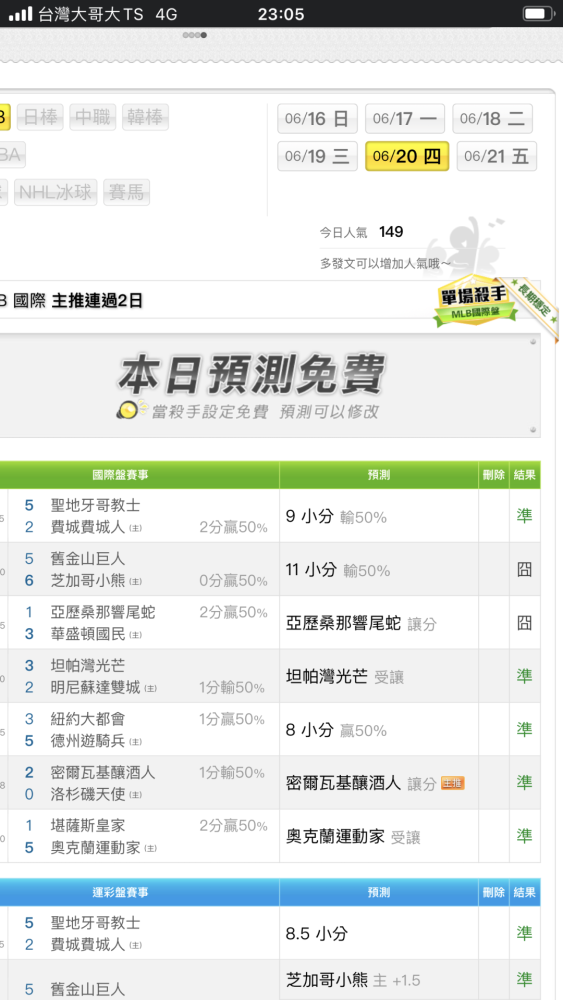Select the 06/16 日 date button

click(317, 119)
